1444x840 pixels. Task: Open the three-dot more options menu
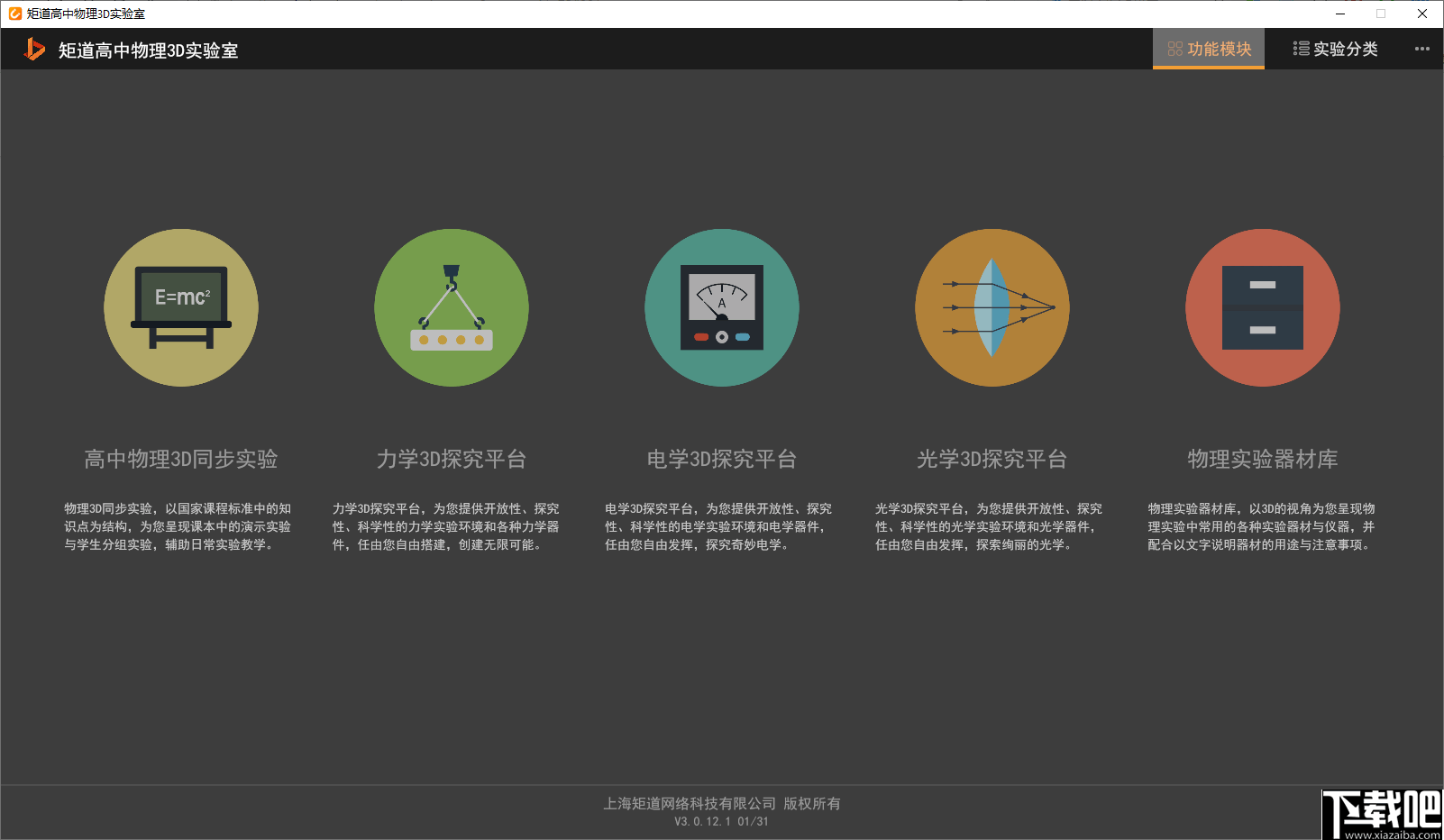1422,49
